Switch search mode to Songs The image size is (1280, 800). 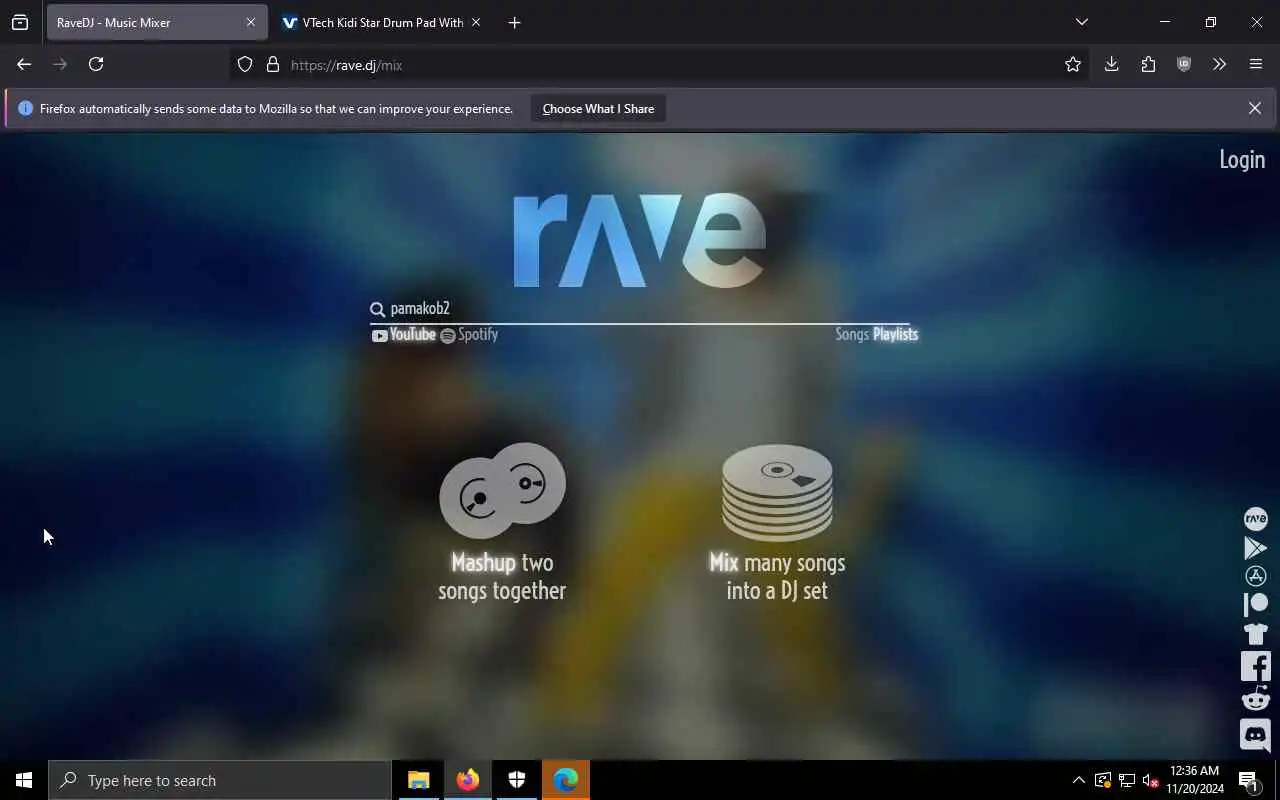click(852, 334)
